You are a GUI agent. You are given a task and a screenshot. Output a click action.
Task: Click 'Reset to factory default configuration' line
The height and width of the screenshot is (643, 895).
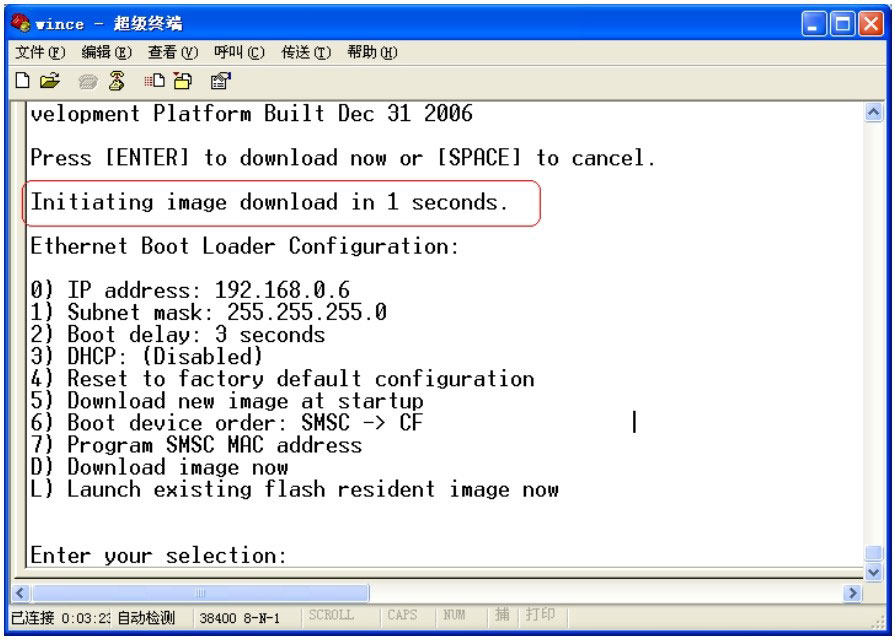tap(283, 379)
